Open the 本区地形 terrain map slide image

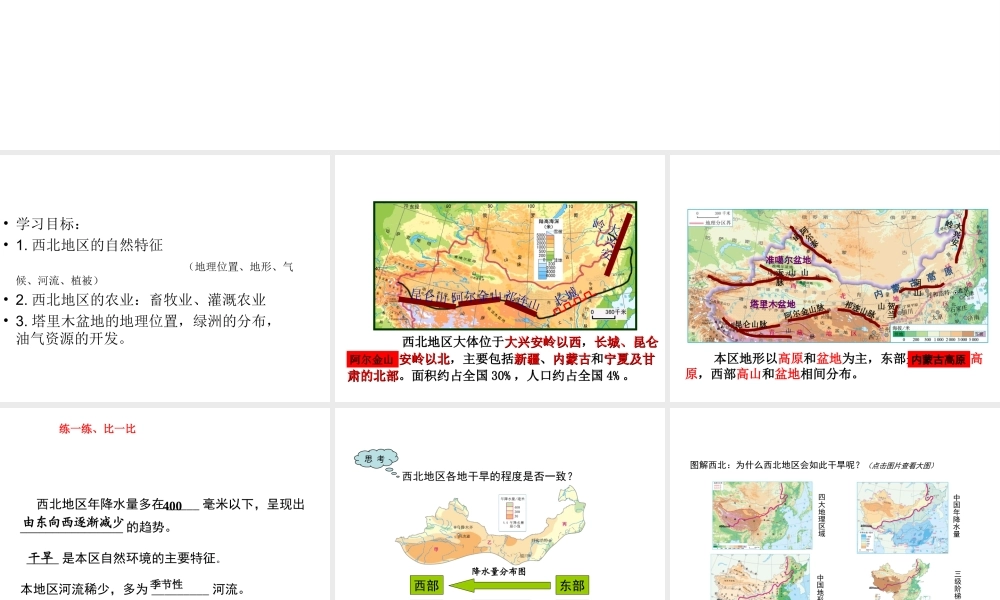[837, 276]
